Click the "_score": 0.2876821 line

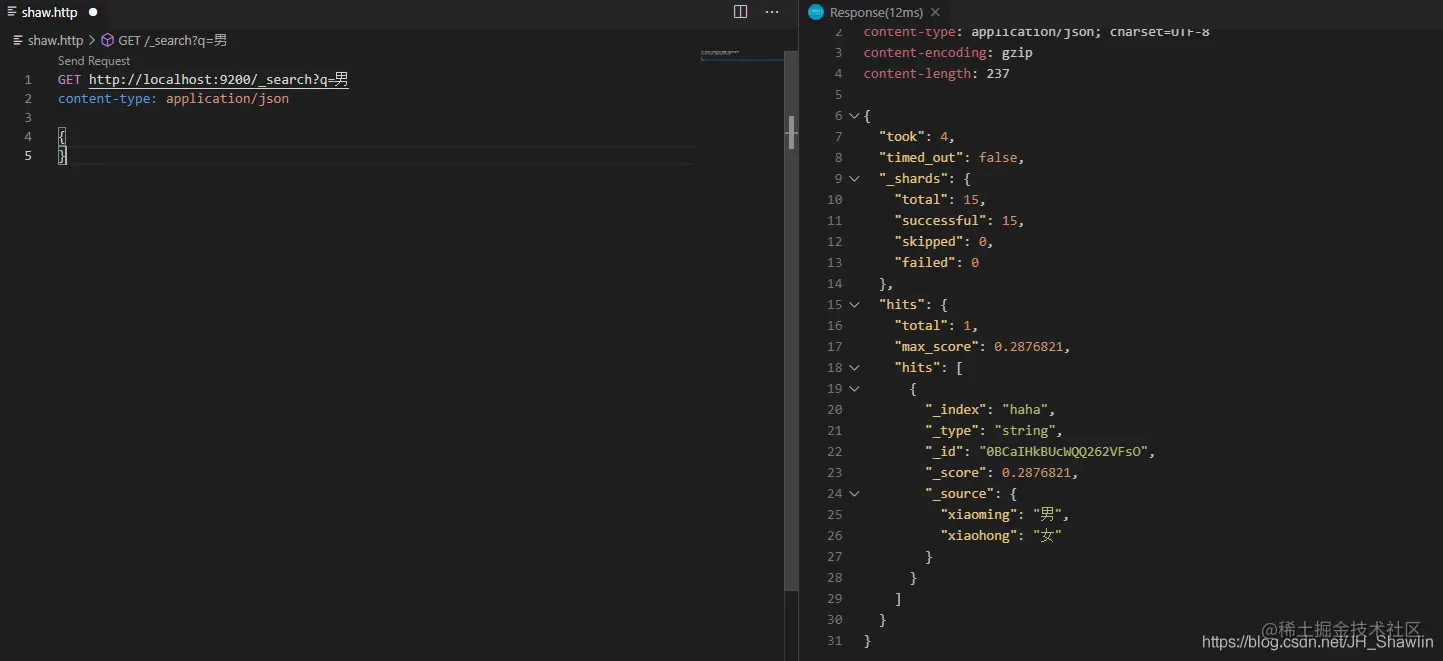(1002, 473)
